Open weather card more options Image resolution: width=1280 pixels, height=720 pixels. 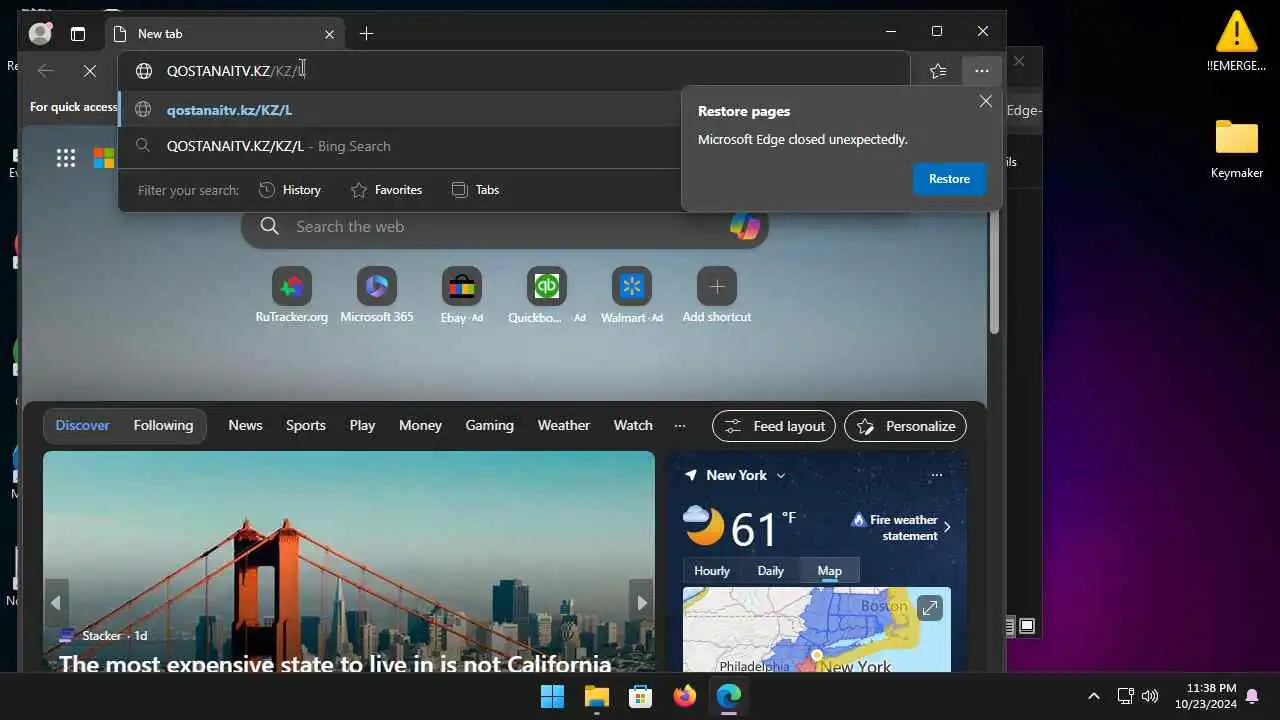[937, 475]
